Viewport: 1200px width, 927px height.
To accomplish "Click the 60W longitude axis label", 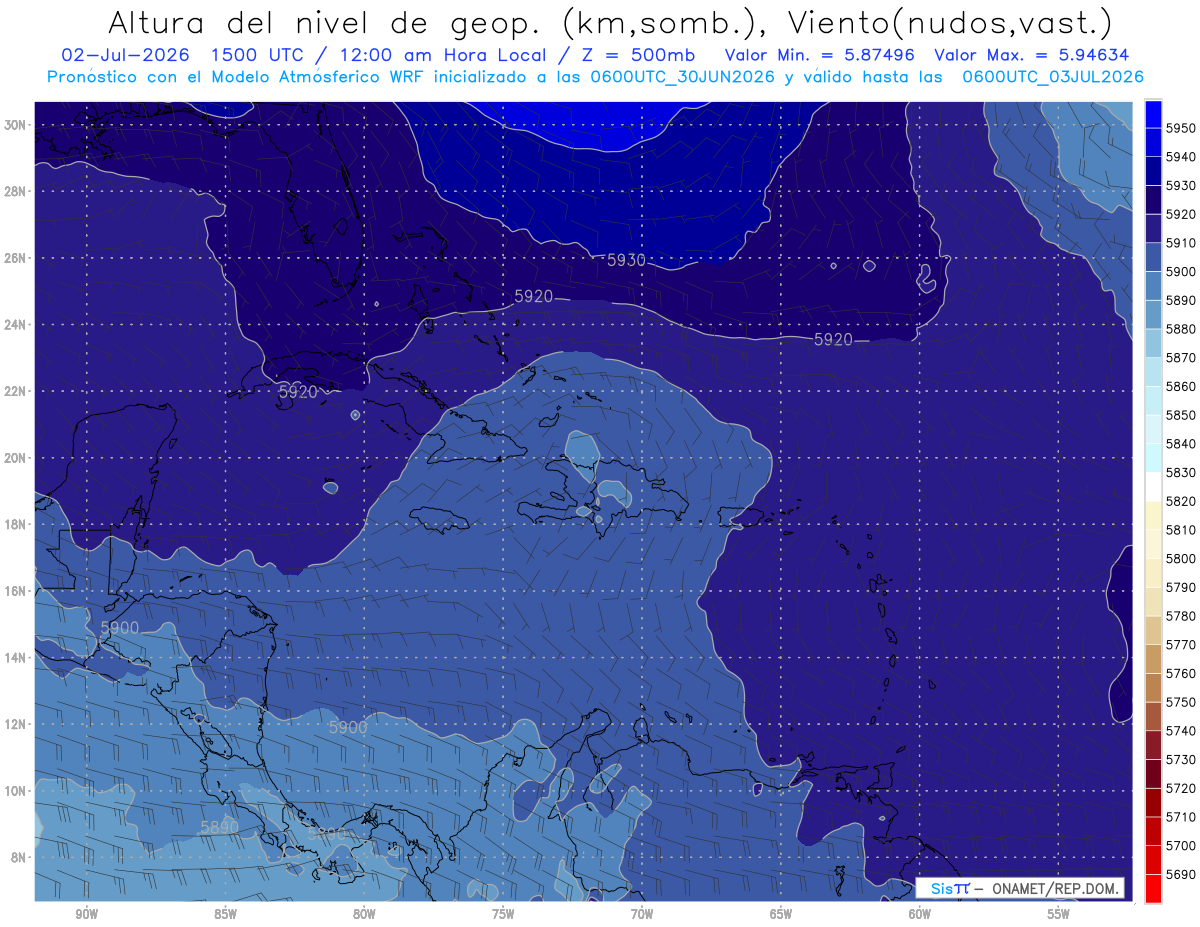I will coord(920,914).
